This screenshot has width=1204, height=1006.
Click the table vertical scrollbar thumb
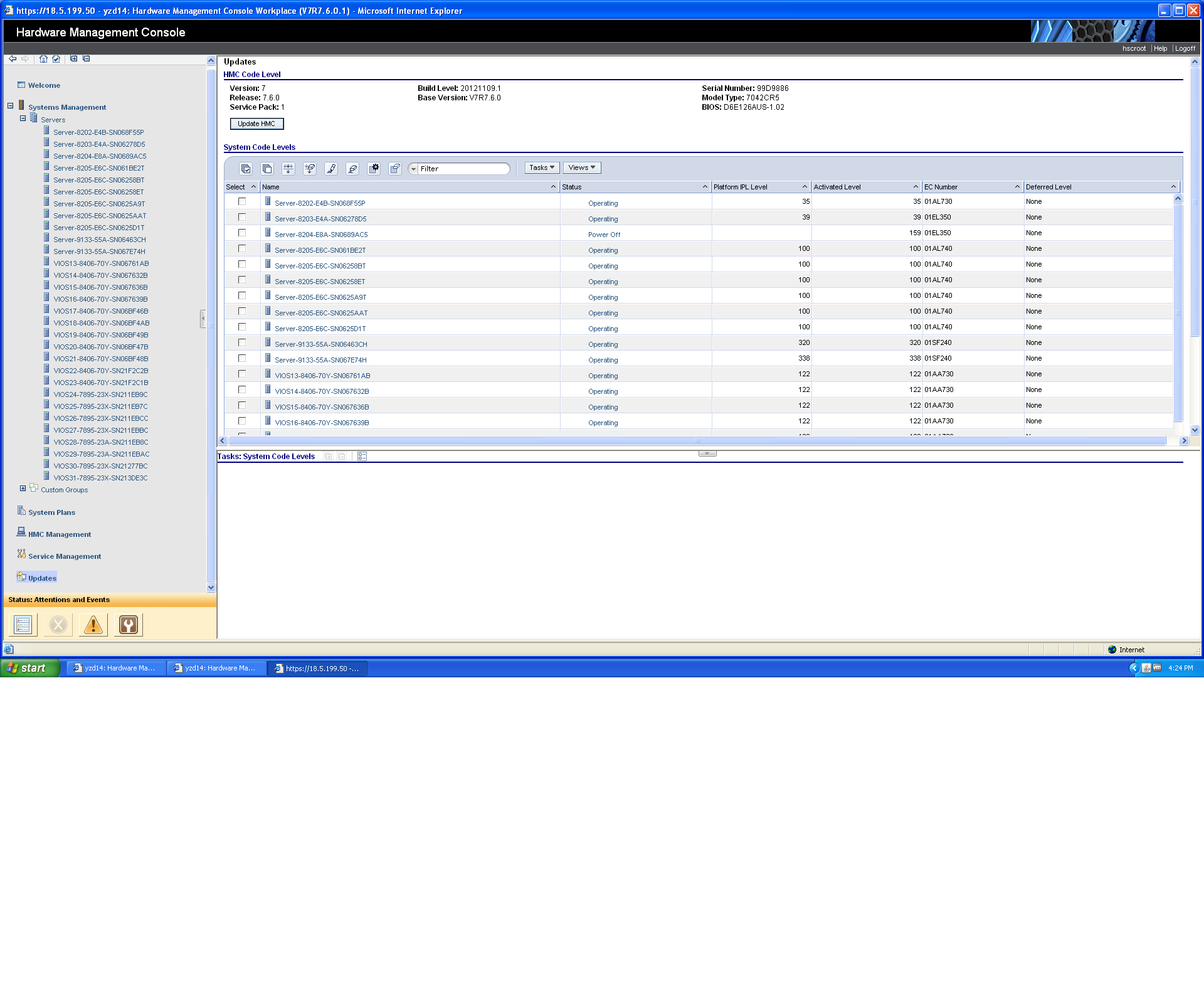[1178, 312]
